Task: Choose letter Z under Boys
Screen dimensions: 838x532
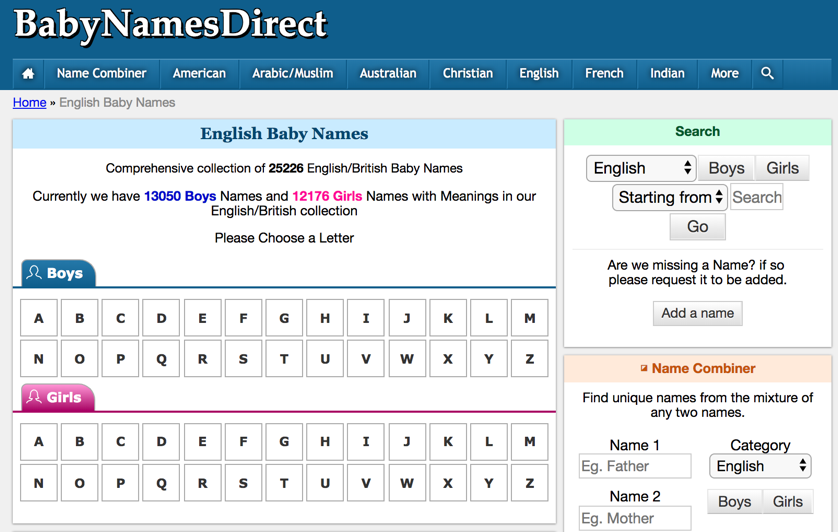Action: tap(530, 359)
